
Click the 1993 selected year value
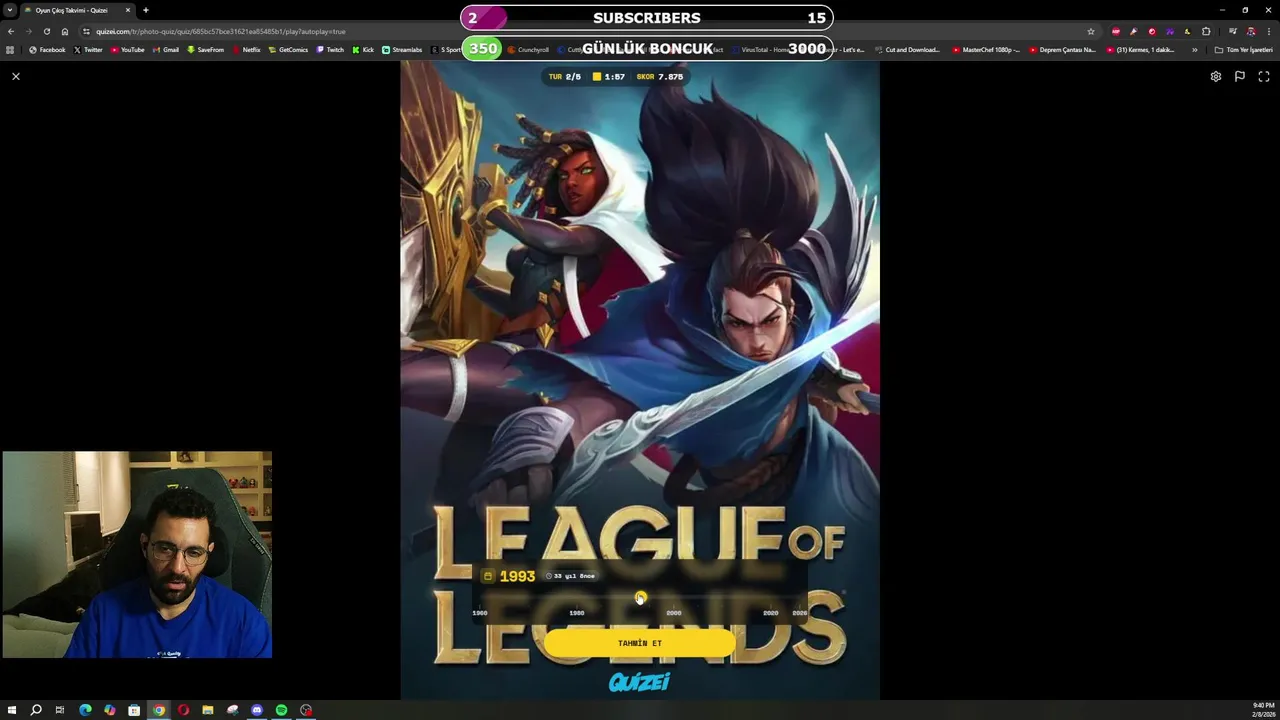click(x=517, y=576)
